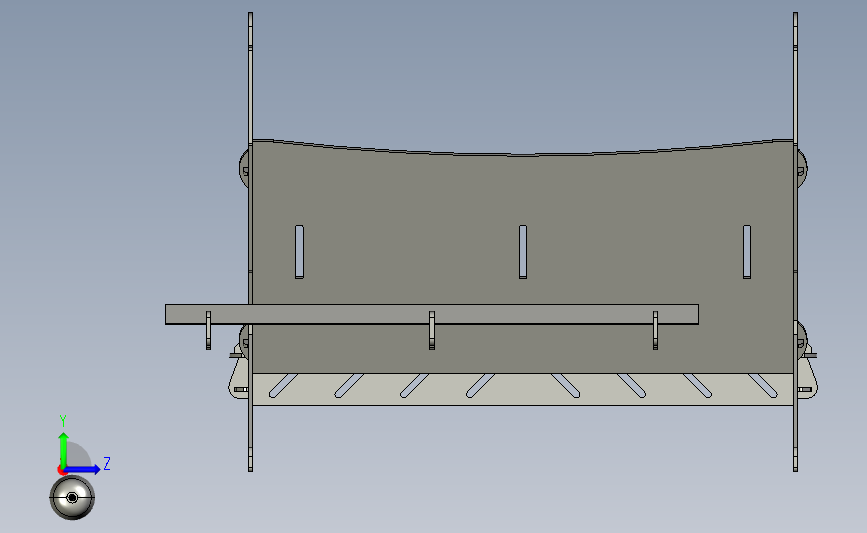Select the tall right side plate
The height and width of the screenshot is (533, 867).
(795, 242)
